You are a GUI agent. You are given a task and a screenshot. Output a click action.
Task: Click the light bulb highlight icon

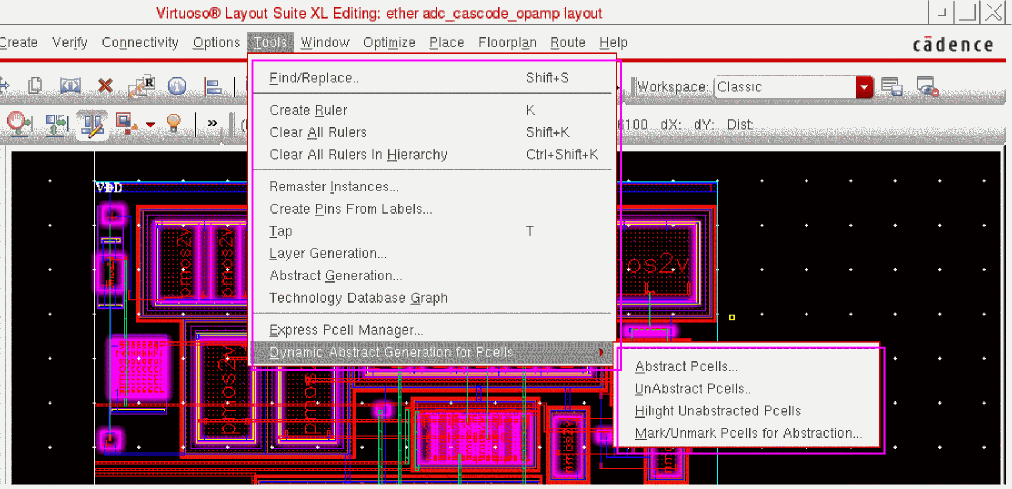pyautogui.click(x=173, y=123)
